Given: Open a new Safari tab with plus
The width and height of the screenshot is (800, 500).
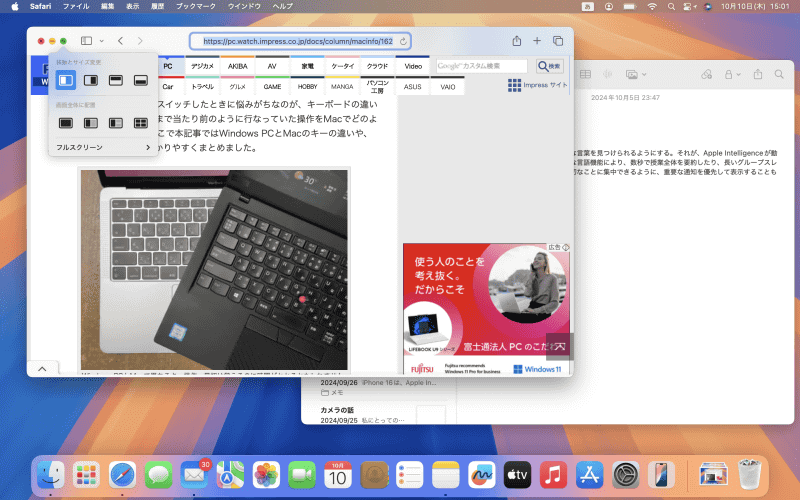Looking at the screenshot, I should (537, 41).
